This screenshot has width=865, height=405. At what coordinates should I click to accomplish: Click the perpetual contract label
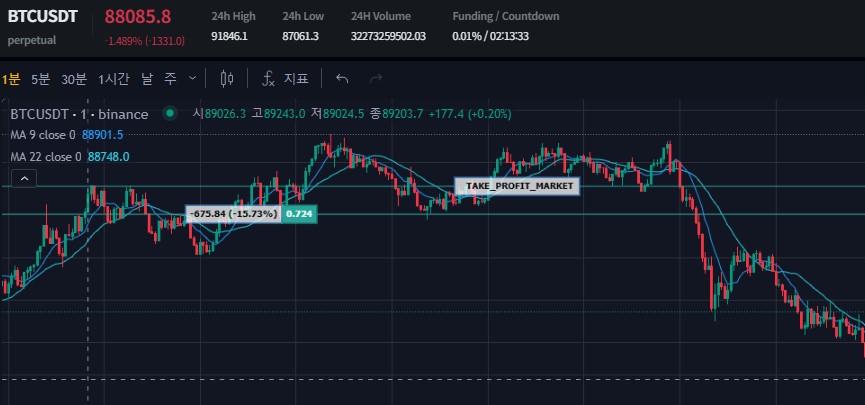tap(32, 41)
